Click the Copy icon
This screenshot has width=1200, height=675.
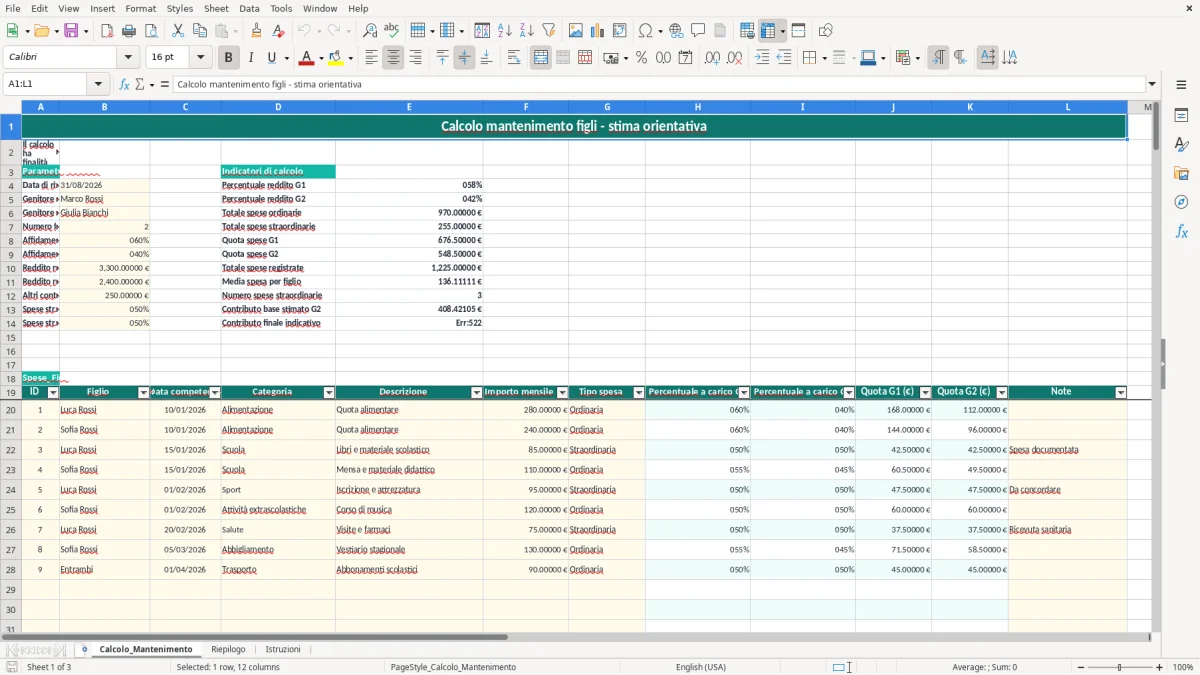pos(199,31)
